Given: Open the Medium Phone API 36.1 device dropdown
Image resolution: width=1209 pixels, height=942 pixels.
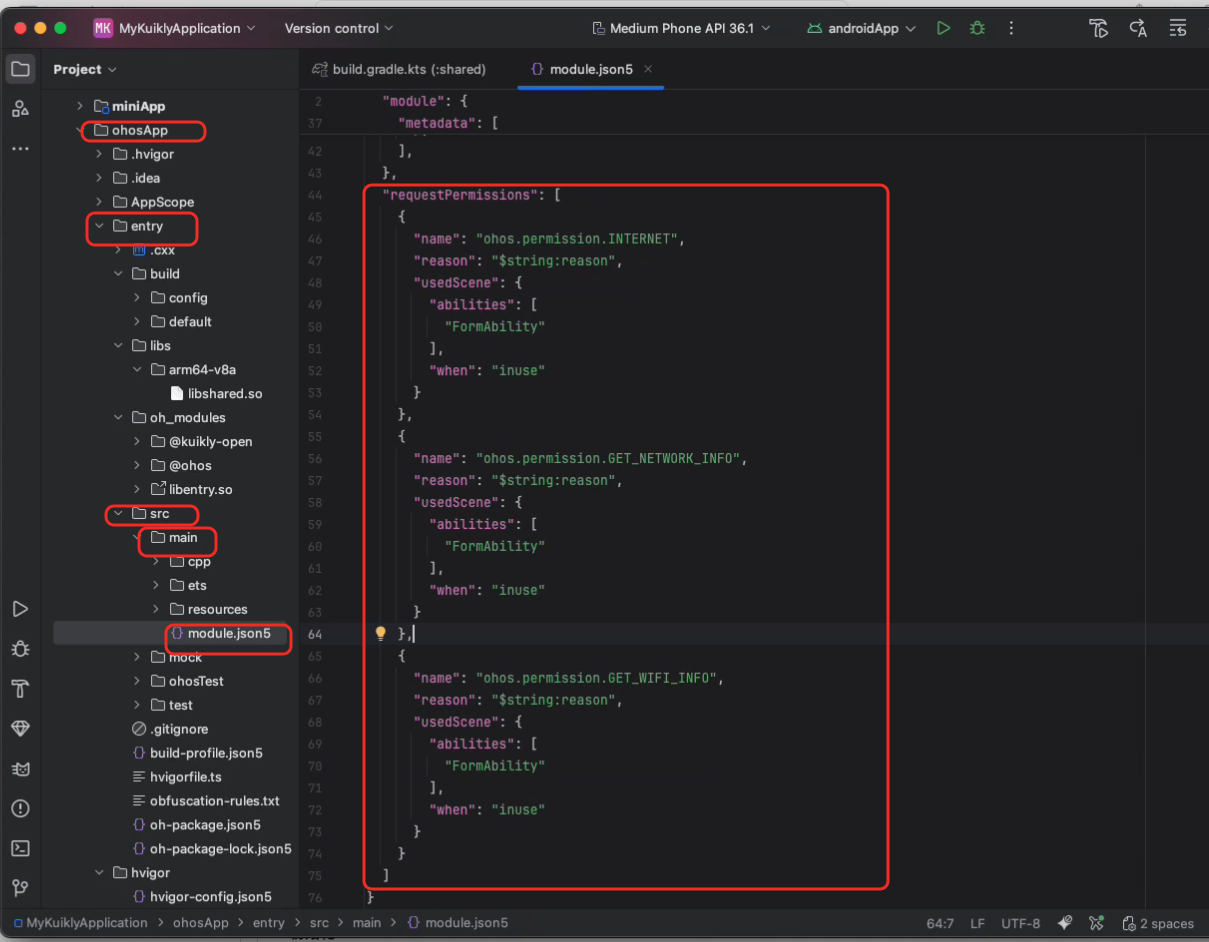Looking at the screenshot, I should 681,28.
